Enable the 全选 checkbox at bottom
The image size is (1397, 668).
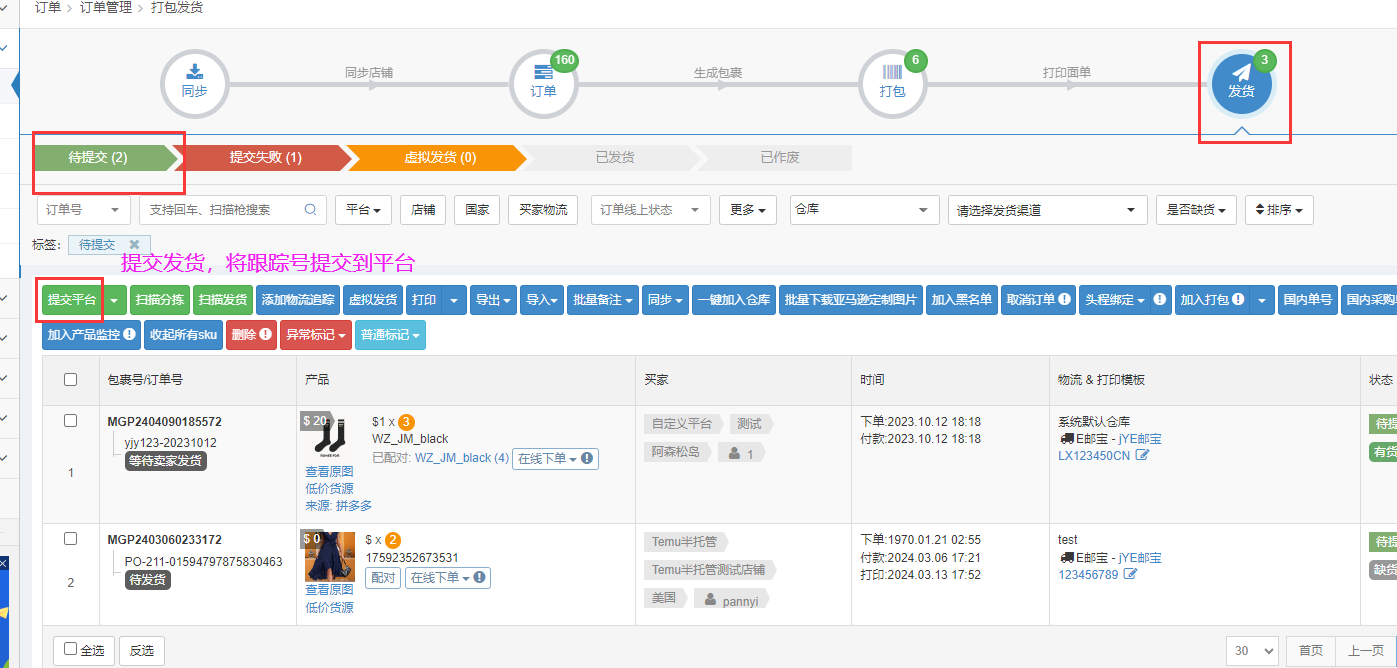click(x=70, y=649)
